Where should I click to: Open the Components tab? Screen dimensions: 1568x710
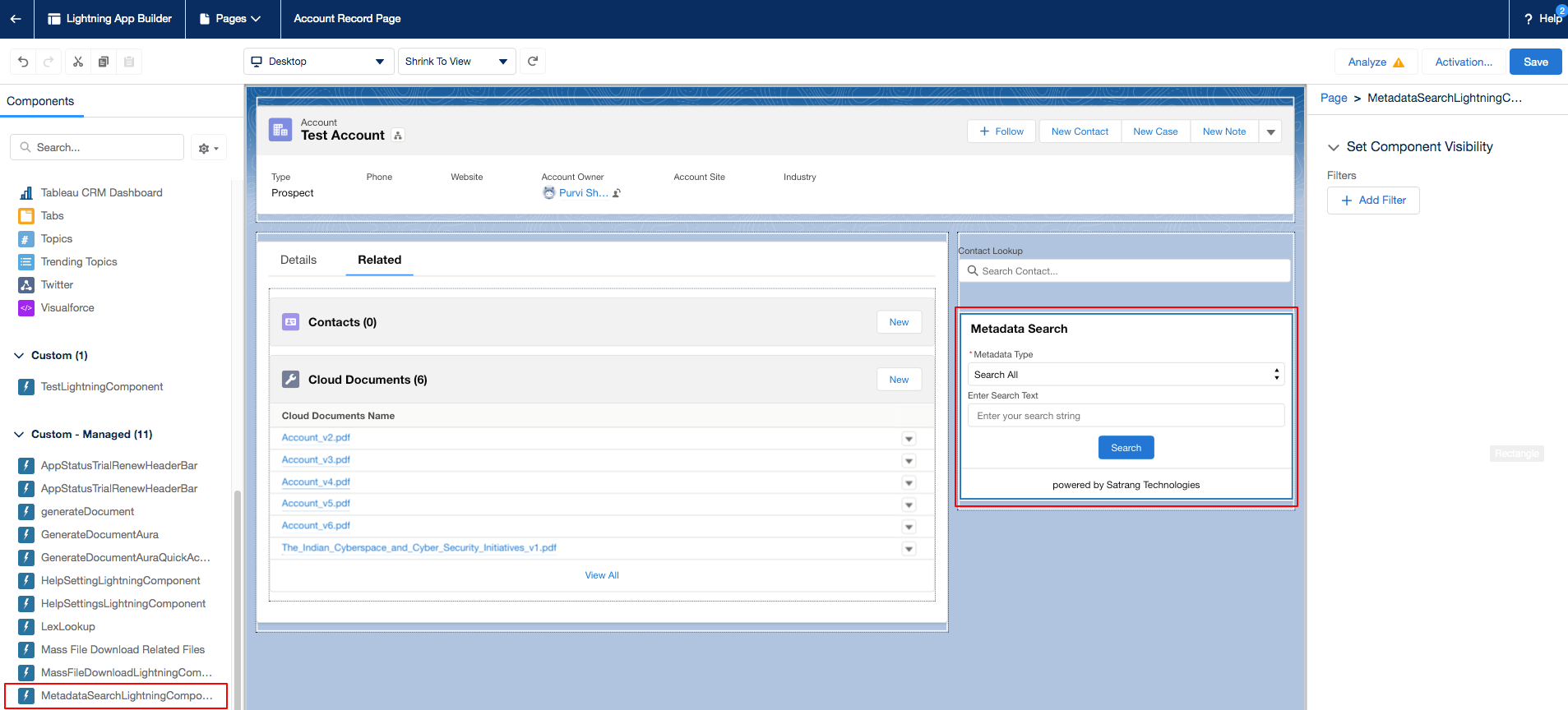coord(40,101)
